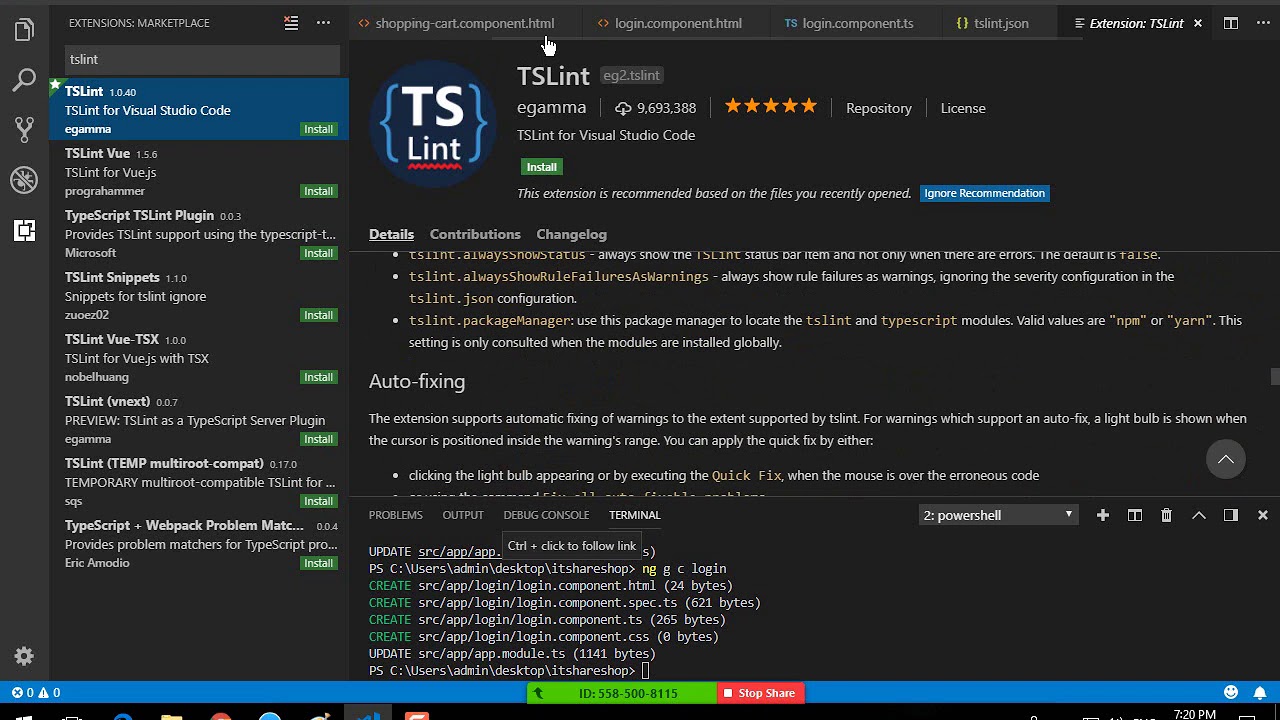Split the editor to the right
The width and height of the screenshot is (1280, 720).
[x=1231, y=23]
